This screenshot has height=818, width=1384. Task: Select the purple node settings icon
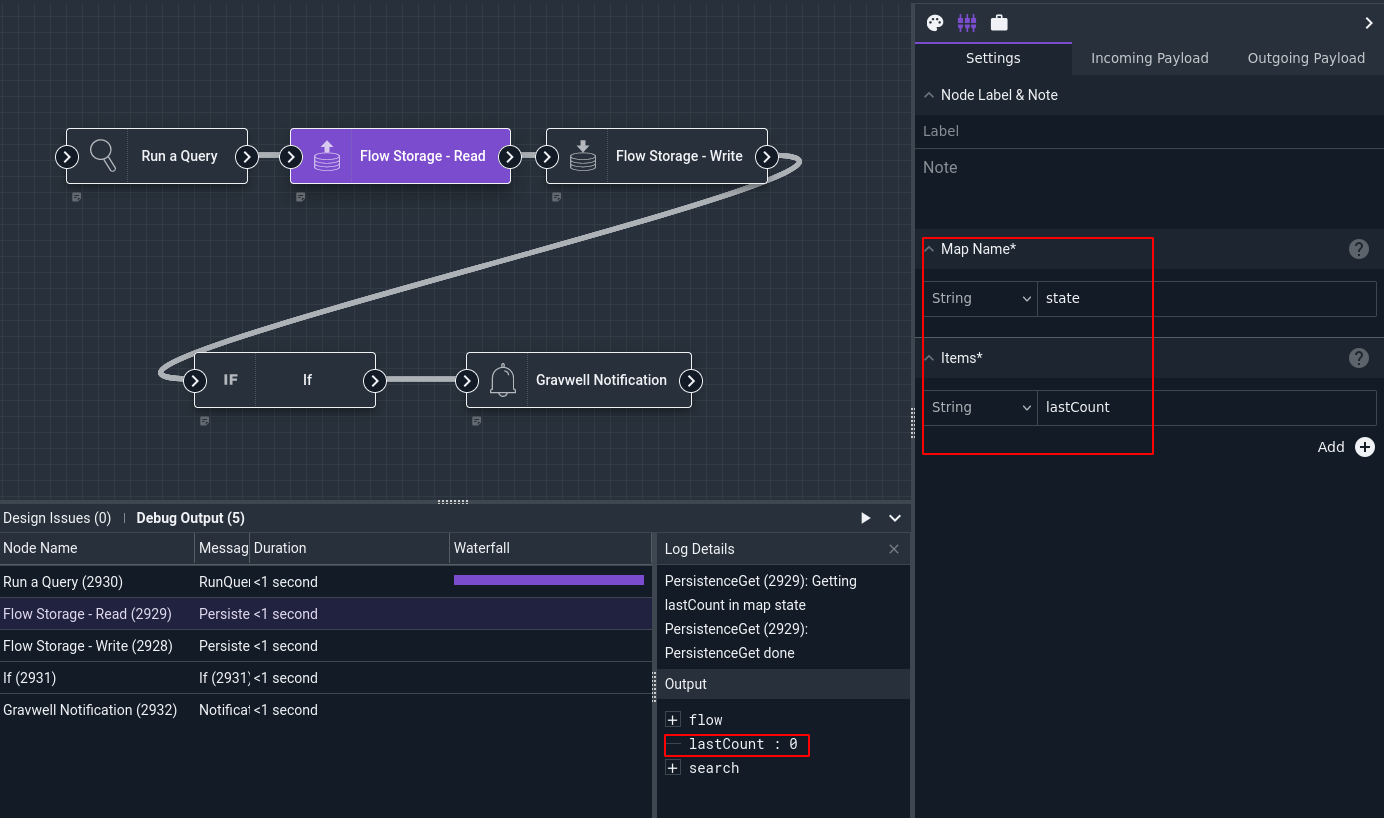[967, 22]
